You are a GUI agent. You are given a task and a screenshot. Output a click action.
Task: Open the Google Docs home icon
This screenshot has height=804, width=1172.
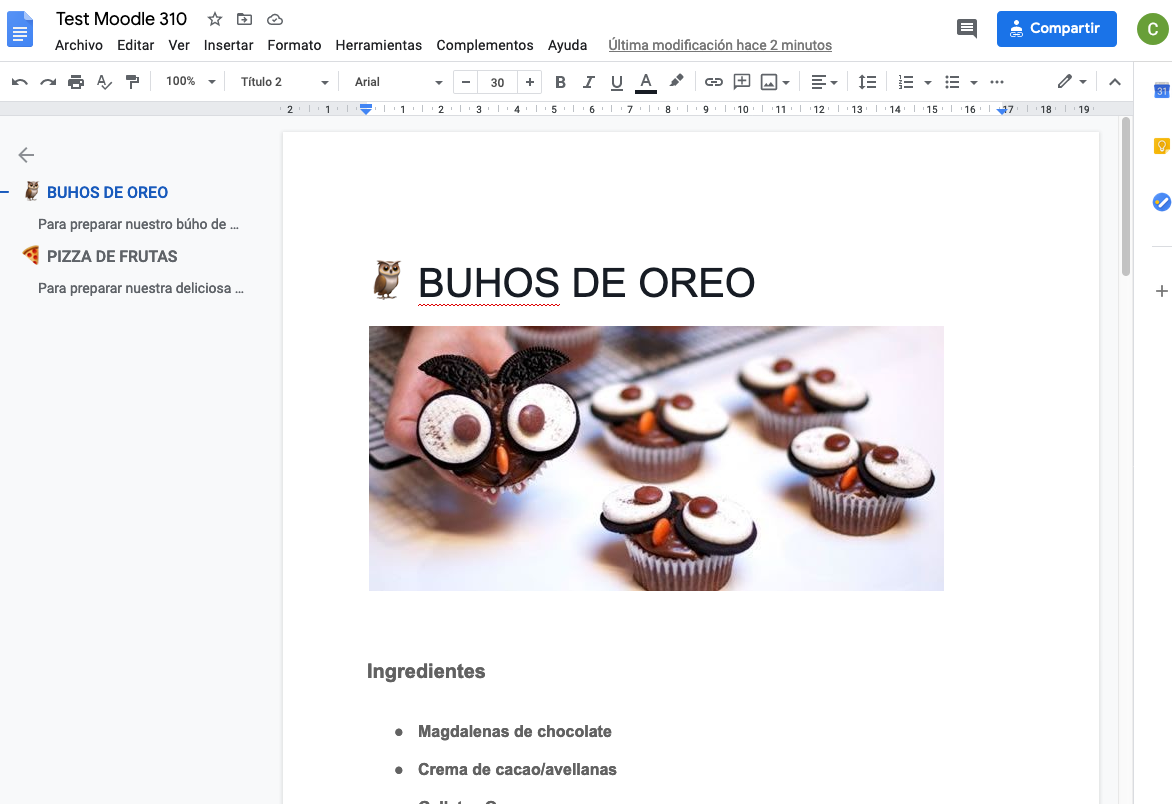(x=20, y=30)
